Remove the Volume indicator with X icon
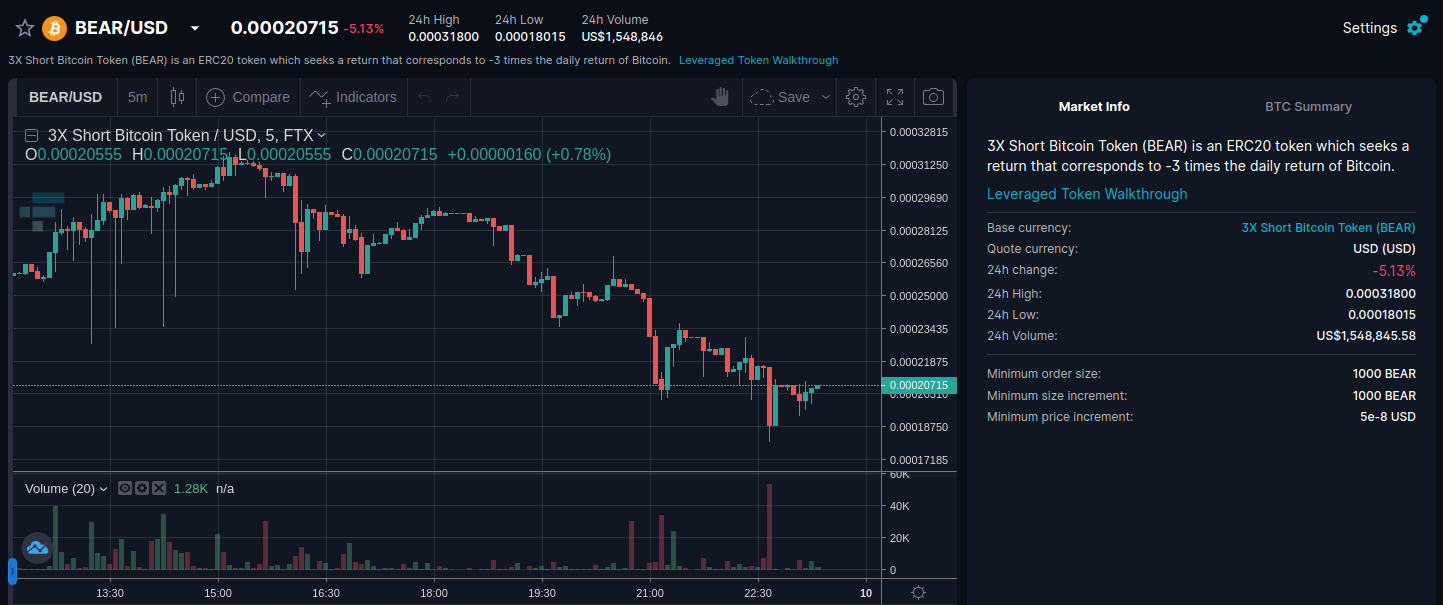1443x605 pixels. click(x=159, y=489)
